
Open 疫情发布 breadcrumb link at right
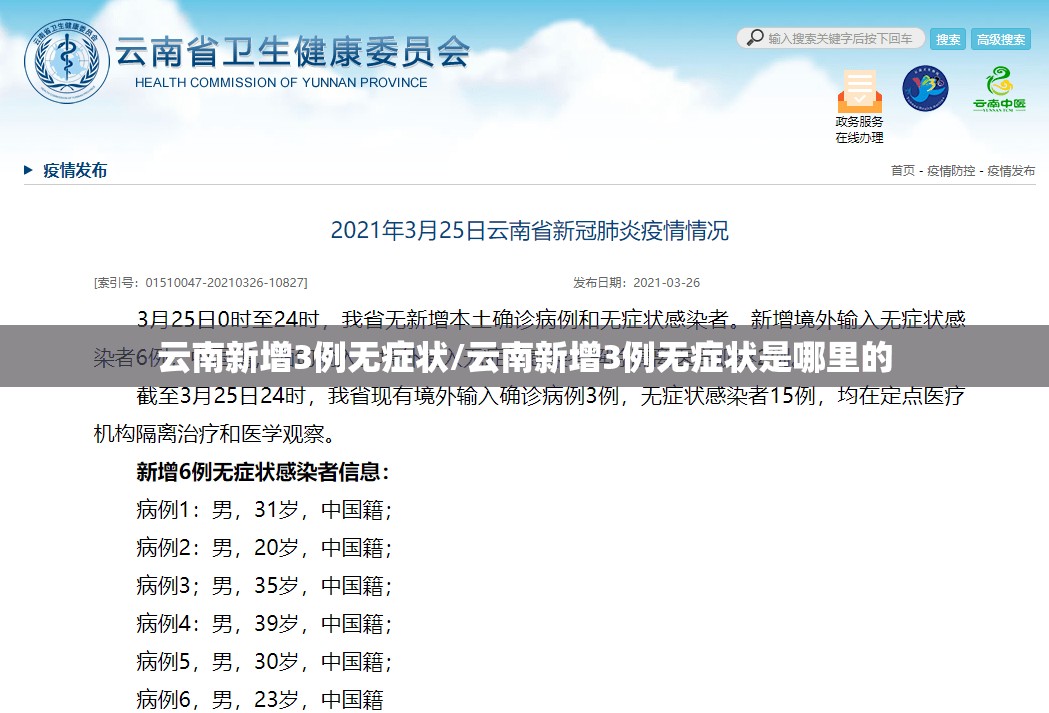(x=1011, y=171)
